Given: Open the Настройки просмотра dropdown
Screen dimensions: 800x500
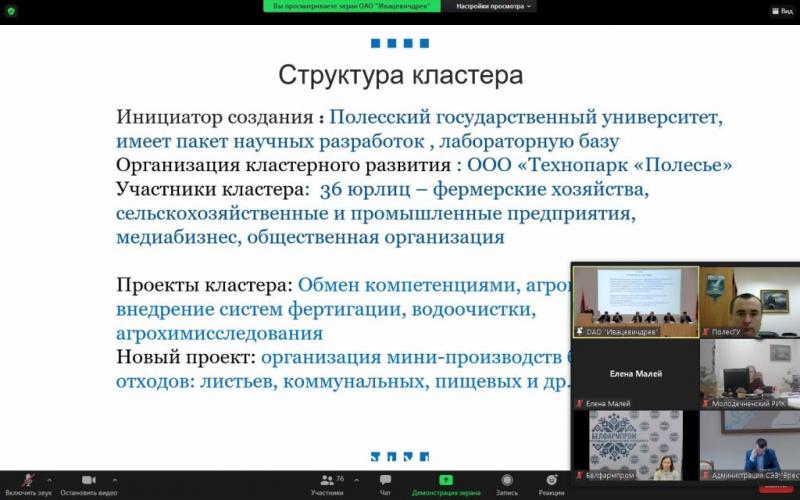Looking at the screenshot, I should pos(493,6).
